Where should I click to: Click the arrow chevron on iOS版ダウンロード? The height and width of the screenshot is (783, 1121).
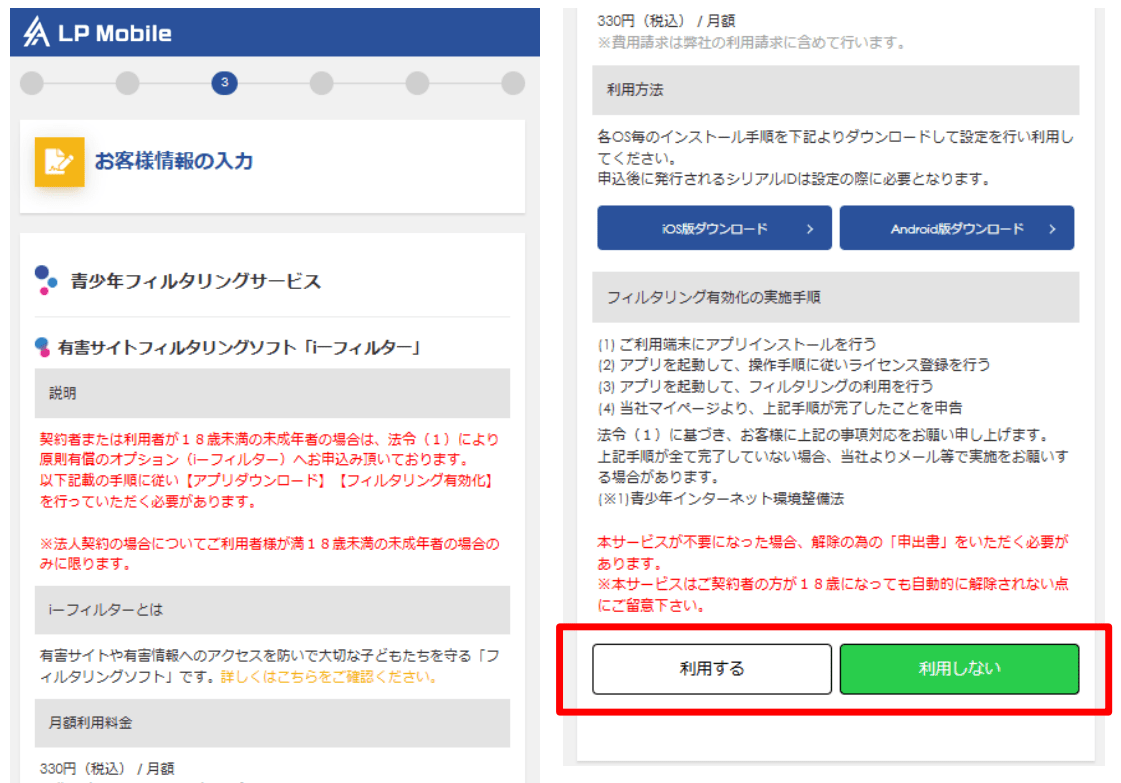[x=810, y=229]
